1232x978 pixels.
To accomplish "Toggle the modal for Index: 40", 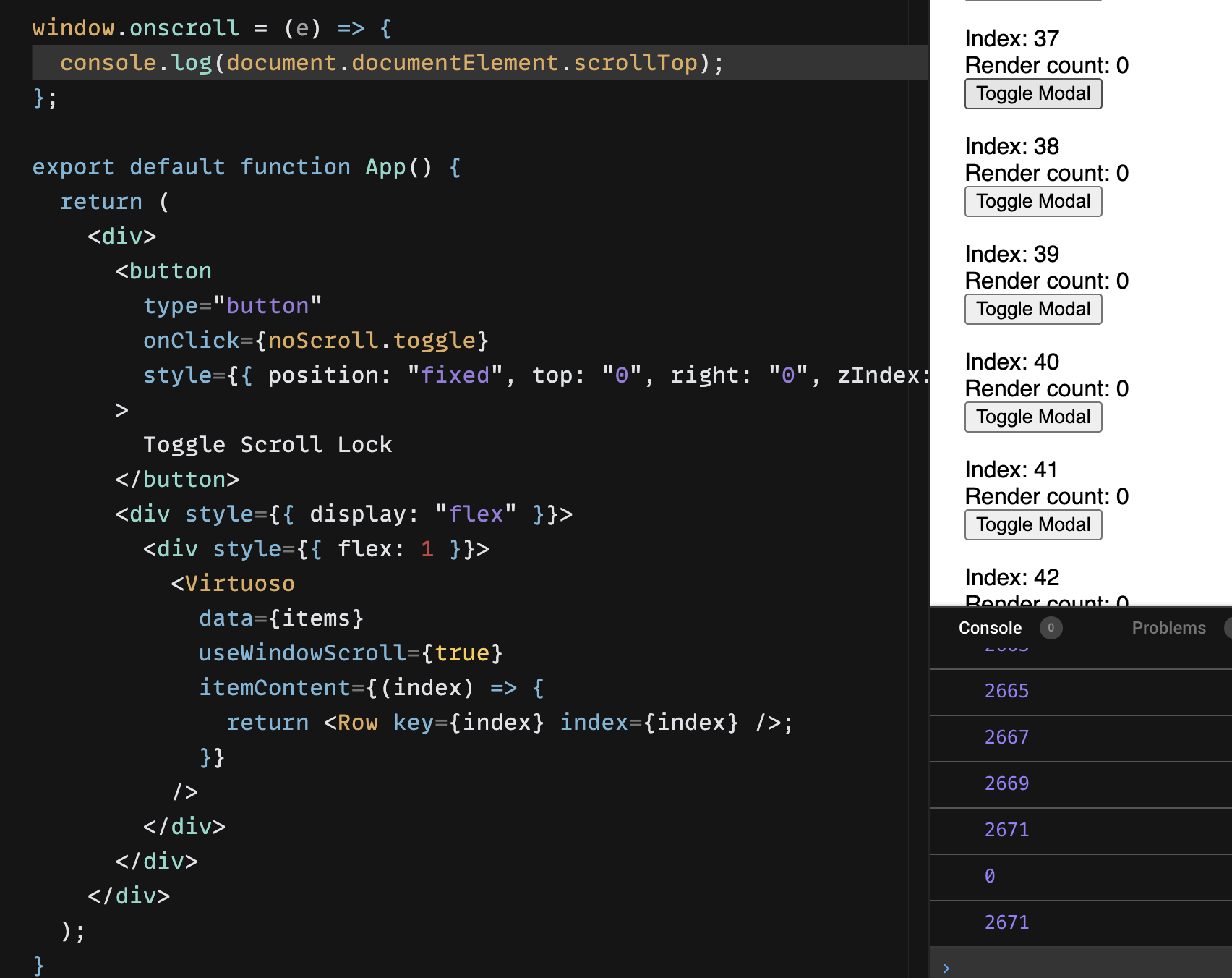I will tap(1032, 417).
